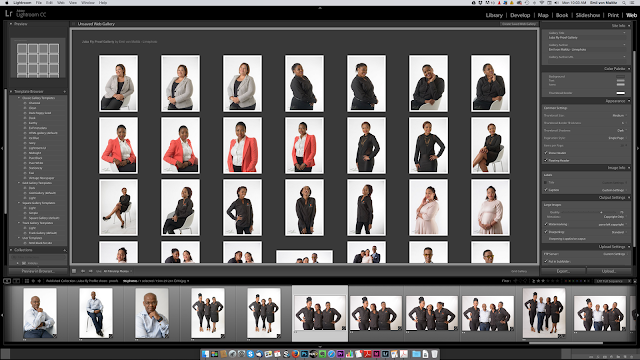Open Thumbnail Shadows Dark dropdown

point(622,131)
